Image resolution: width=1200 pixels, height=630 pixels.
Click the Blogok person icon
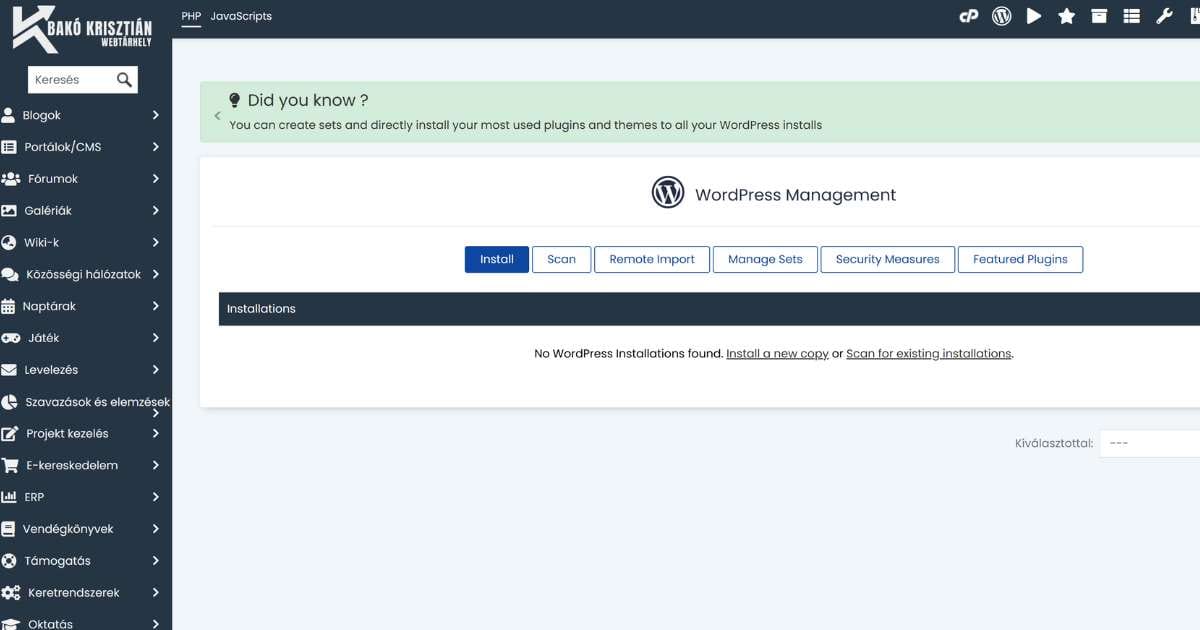pyautogui.click(x=8, y=115)
